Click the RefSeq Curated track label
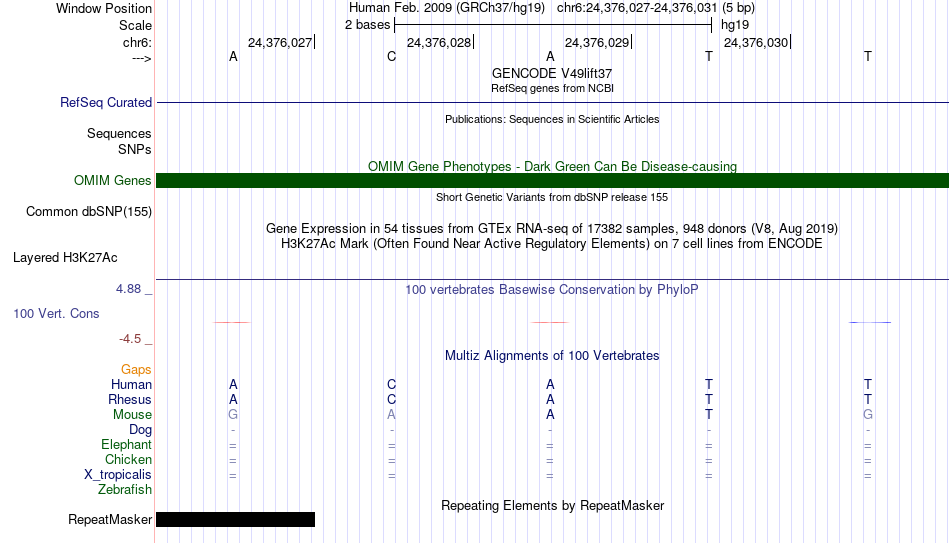This screenshot has width=950, height=543. [x=105, y=102]
